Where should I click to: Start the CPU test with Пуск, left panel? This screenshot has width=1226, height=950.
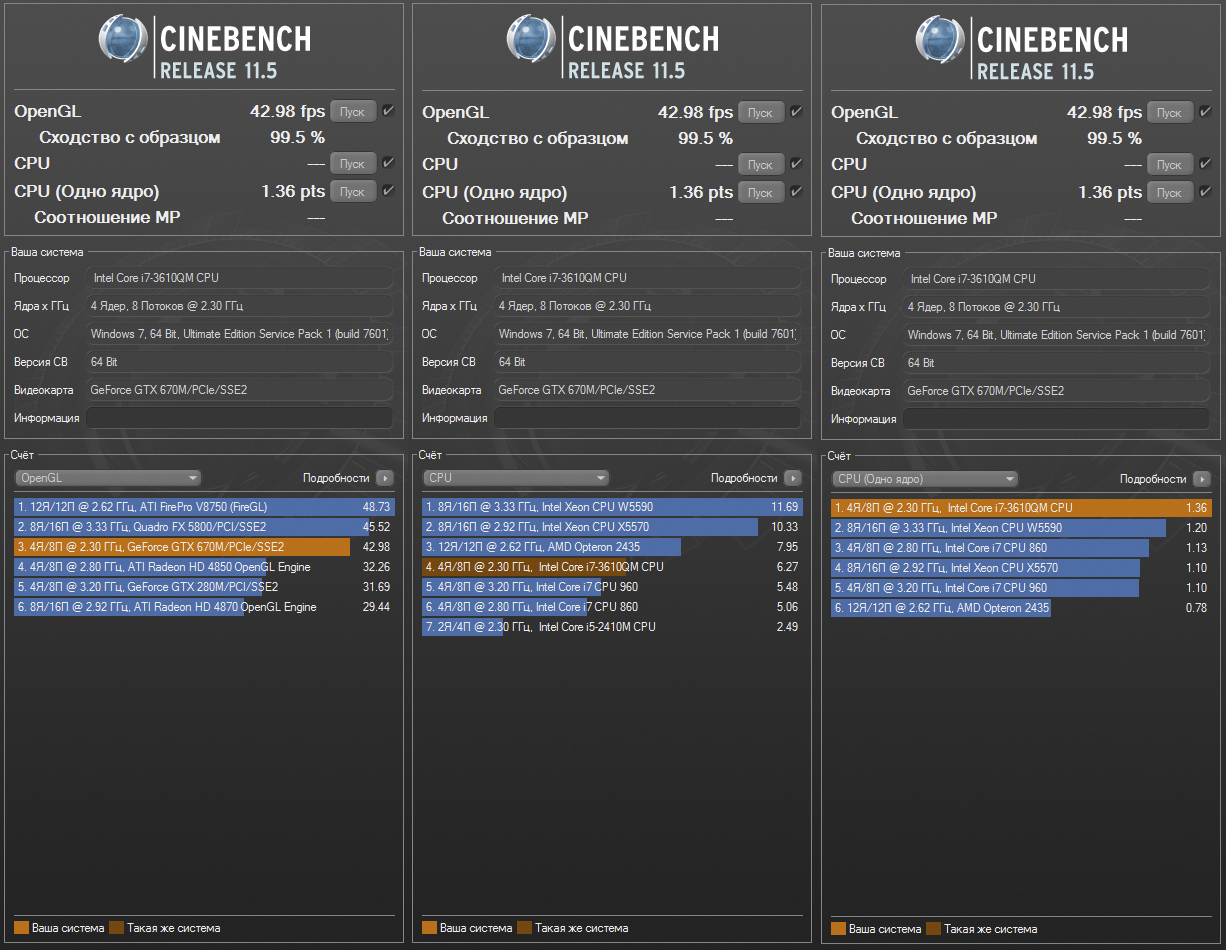point(353,163)
